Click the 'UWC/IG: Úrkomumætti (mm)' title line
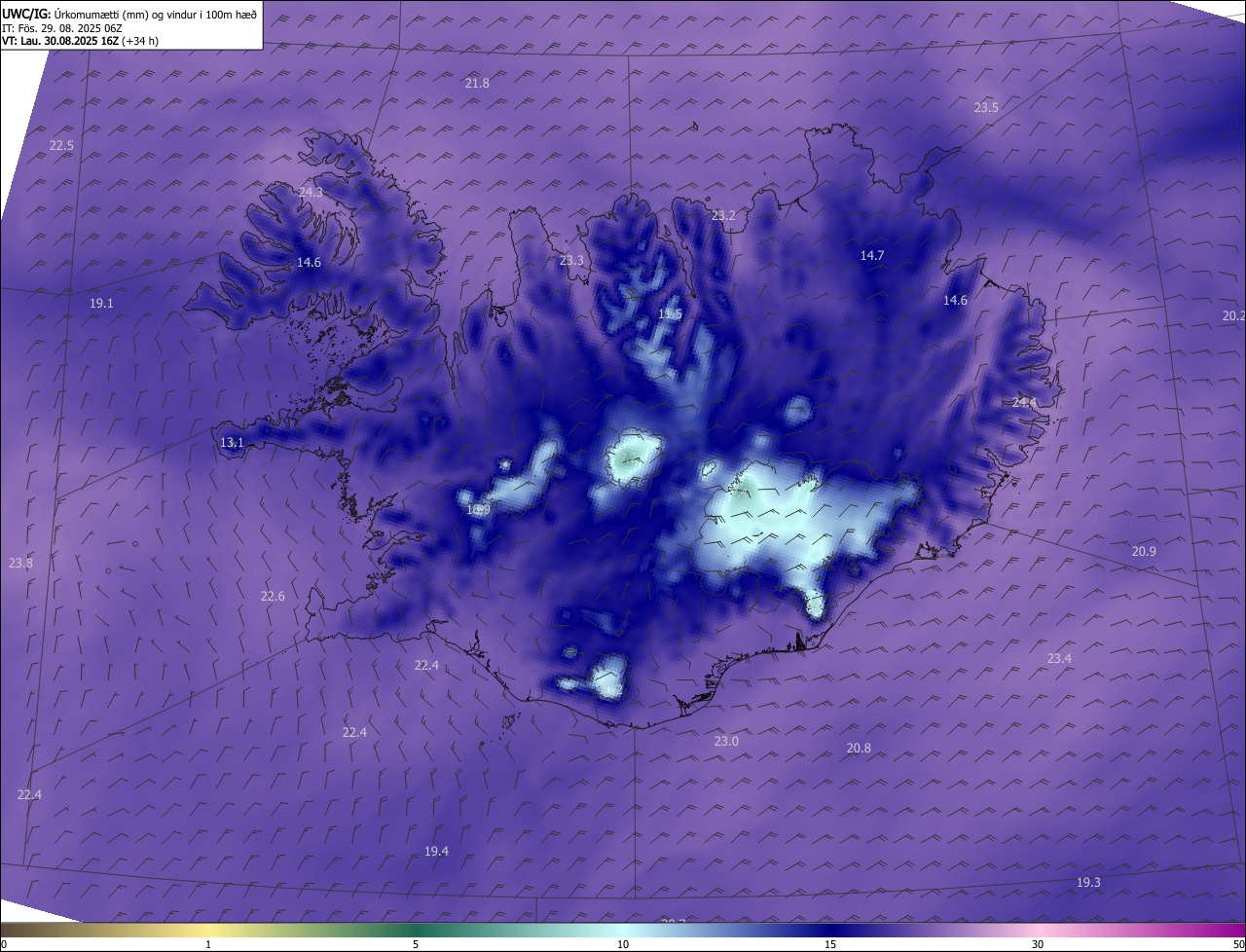The image size is (1246, 952). tap(129, 13)
